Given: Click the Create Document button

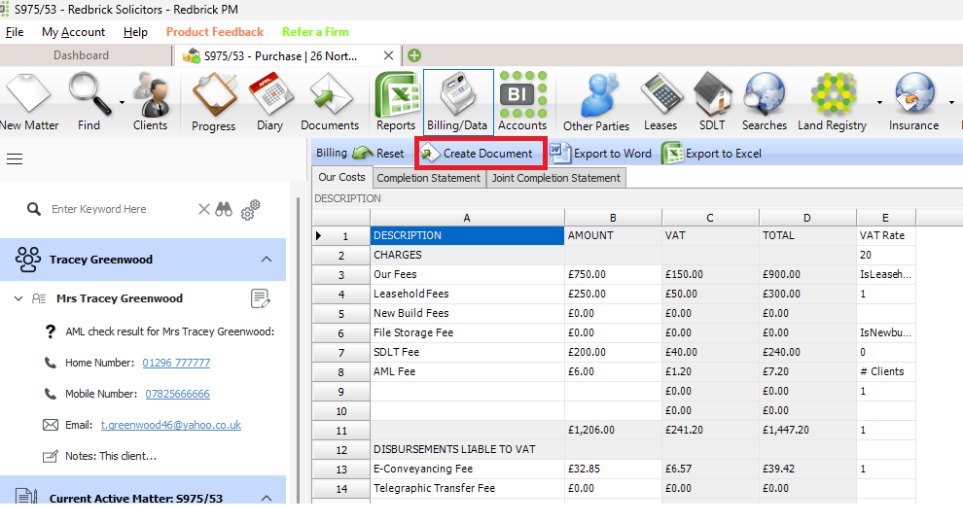Looking at the screenshot, I should click(479, 153).
